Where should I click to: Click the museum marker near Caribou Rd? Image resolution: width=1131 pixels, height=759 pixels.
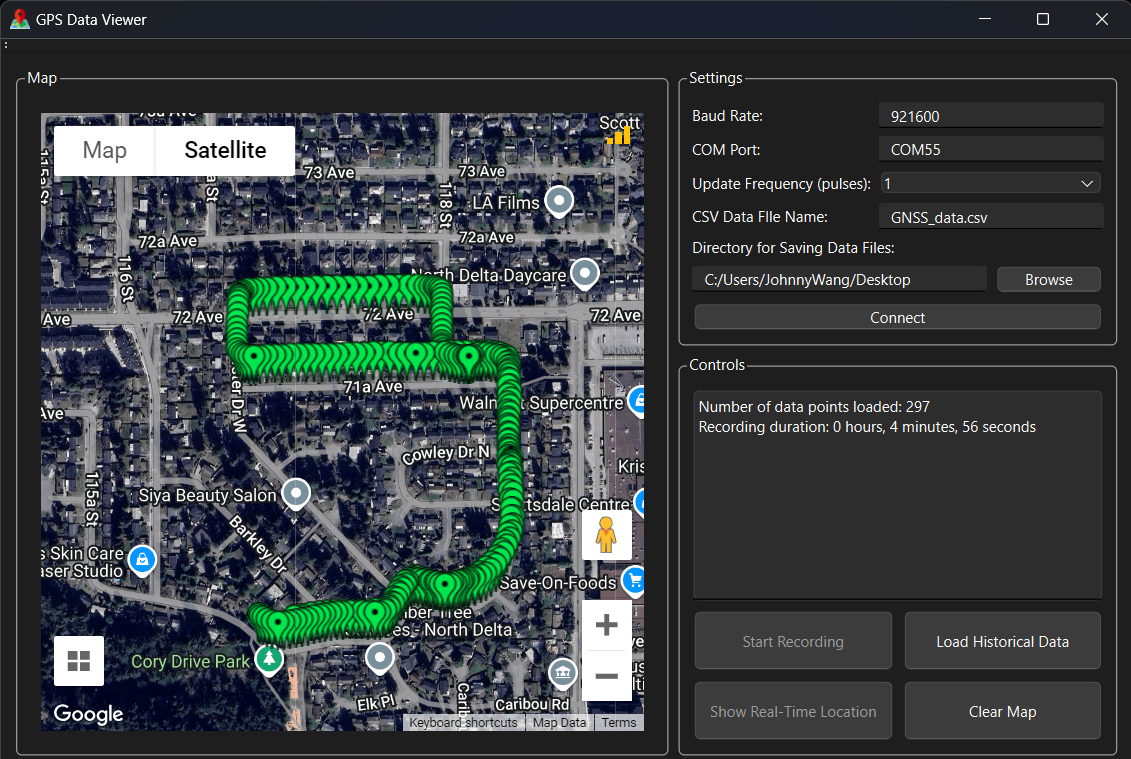point(563,672)
